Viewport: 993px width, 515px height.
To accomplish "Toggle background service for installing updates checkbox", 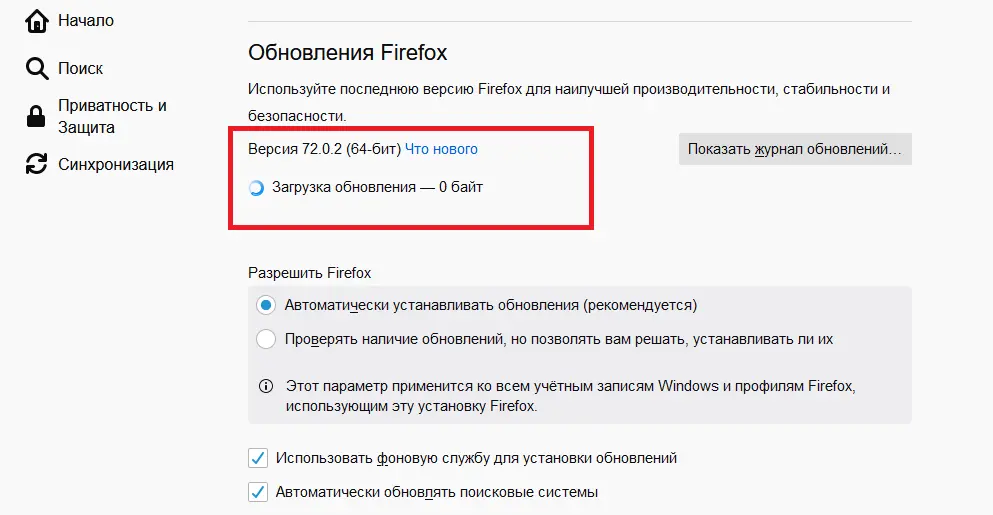I will point(258,458).
